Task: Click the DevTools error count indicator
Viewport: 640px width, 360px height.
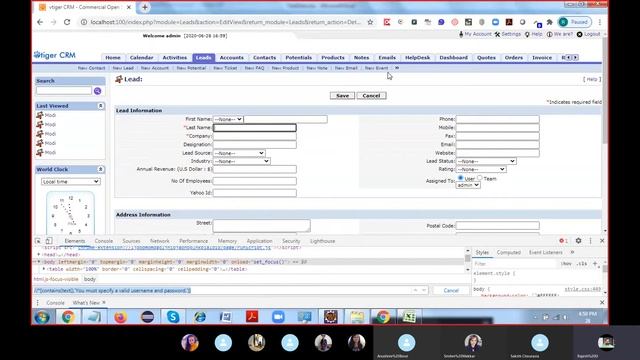Action: 563,241
